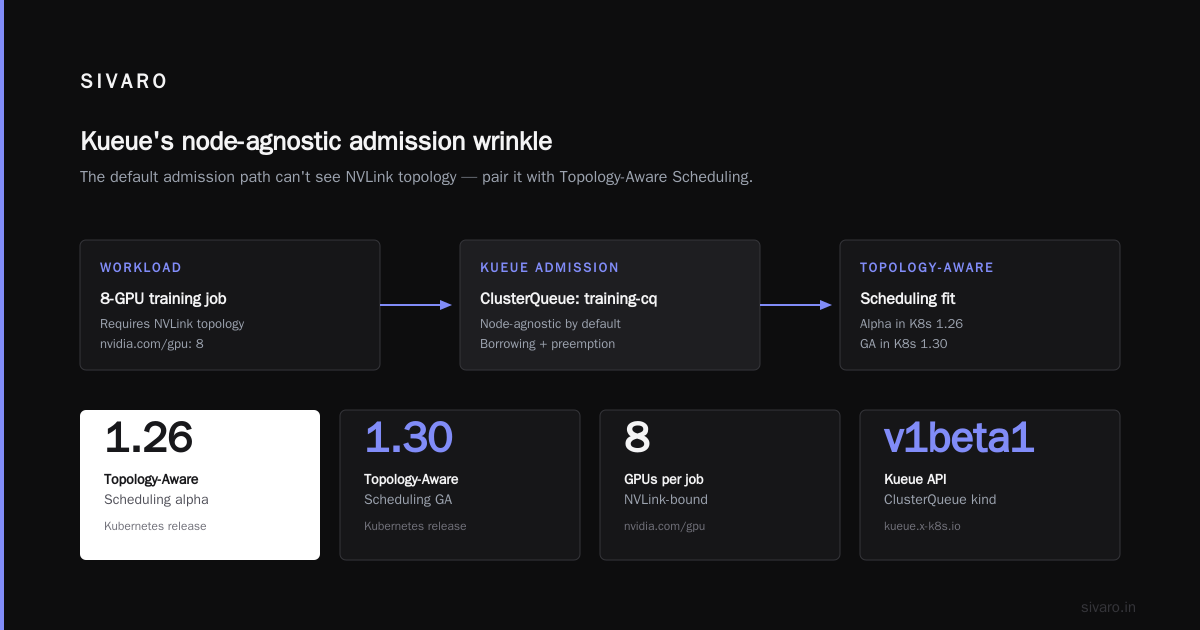Select the large 8 stat number
The width and height of the screenshot is (1200, 630).
[x=637, y=438]
